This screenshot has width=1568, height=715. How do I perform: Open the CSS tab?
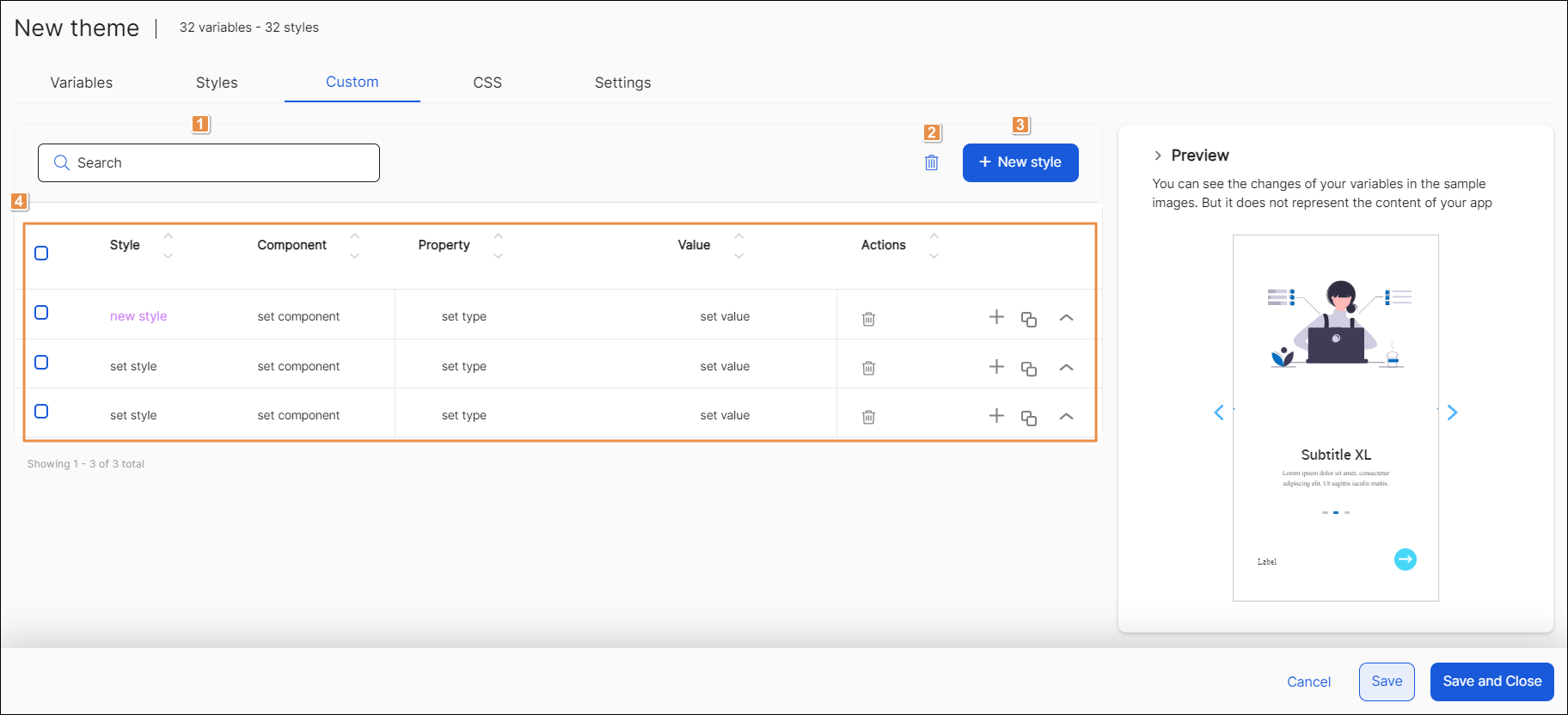point(487,82)
